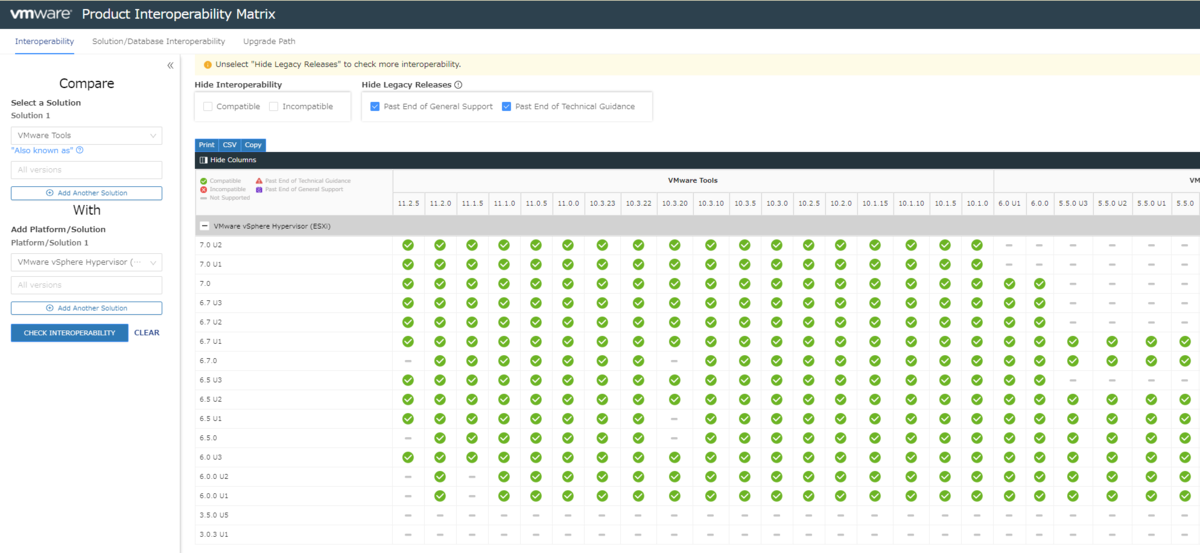This screenshot has width=1200, height=553.
Task: Select the 7.0 U2 row label
Action: (210, 245)
